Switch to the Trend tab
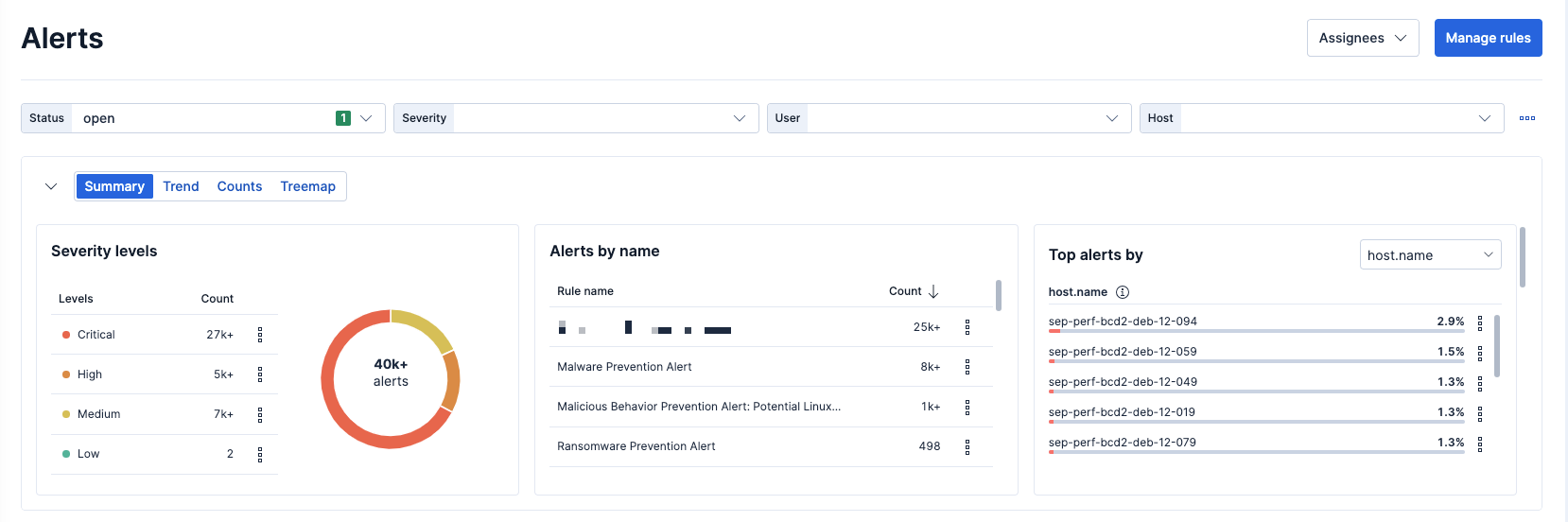Viewport: 1568px width, 522px height. tap(181, 186)
